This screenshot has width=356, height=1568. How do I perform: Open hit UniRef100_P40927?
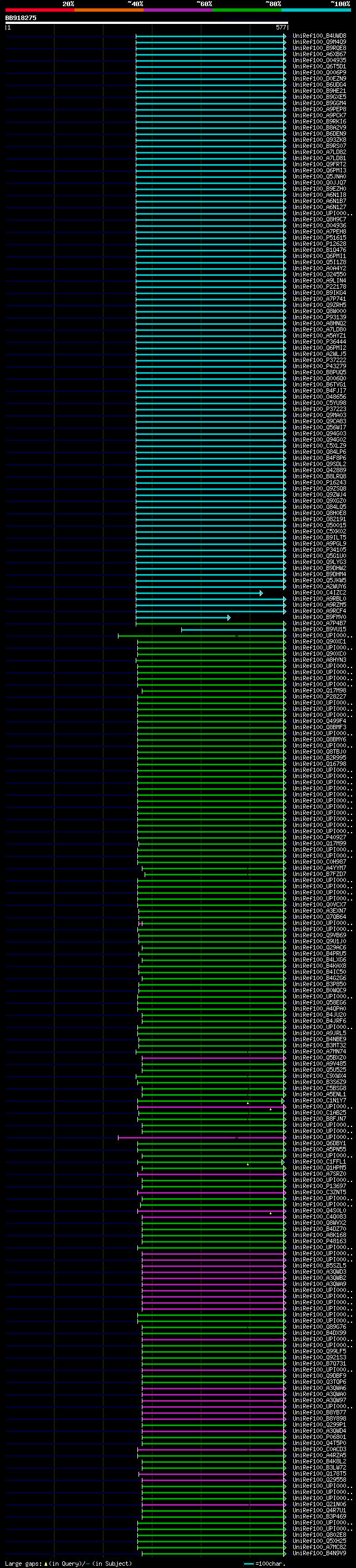click(x=319, y=837)
